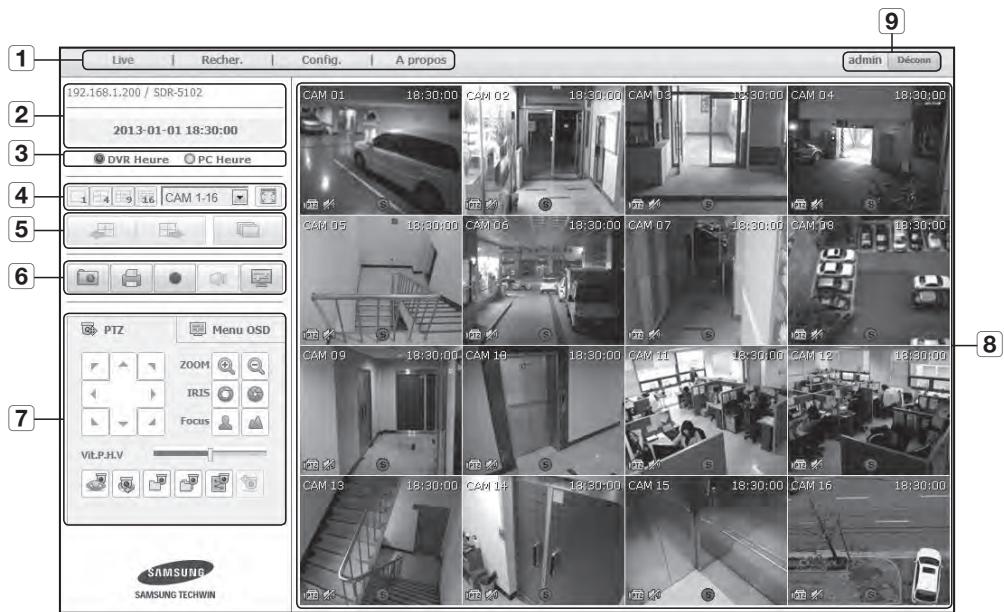Click the S status icon on CAM 02
The height and width of the screenshot is (612, 1004).
point(546,204)
